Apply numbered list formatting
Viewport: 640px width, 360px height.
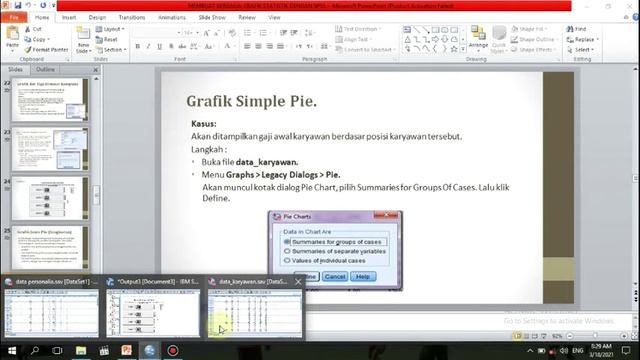(x=263, y=33)
